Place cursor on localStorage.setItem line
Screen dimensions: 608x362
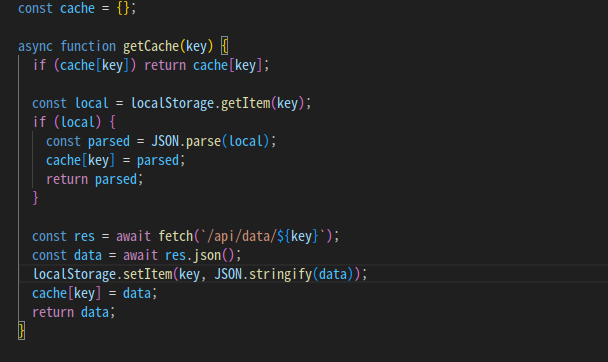click(x=200, y=274)
